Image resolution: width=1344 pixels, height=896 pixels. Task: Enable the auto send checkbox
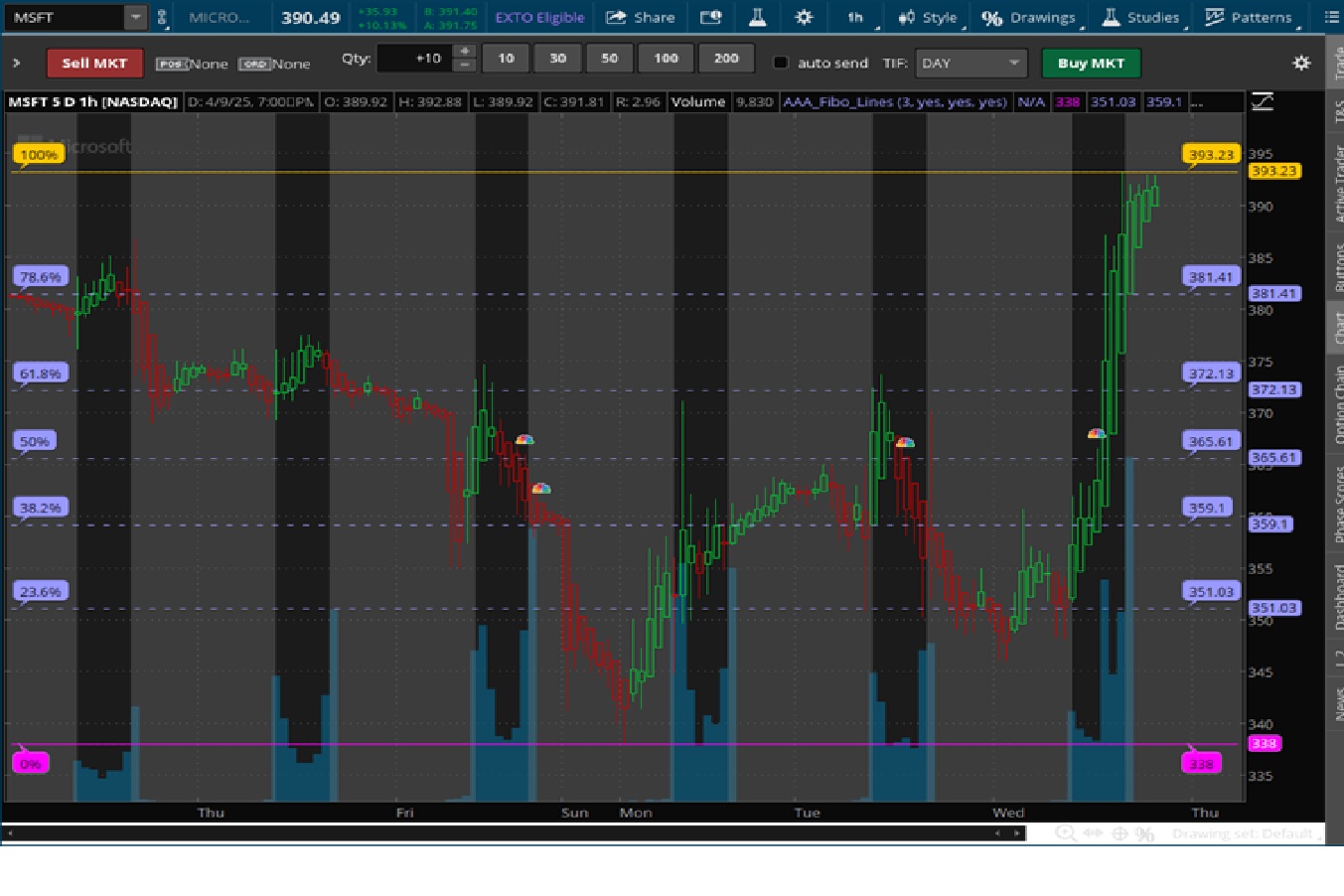tap(781, 63)
